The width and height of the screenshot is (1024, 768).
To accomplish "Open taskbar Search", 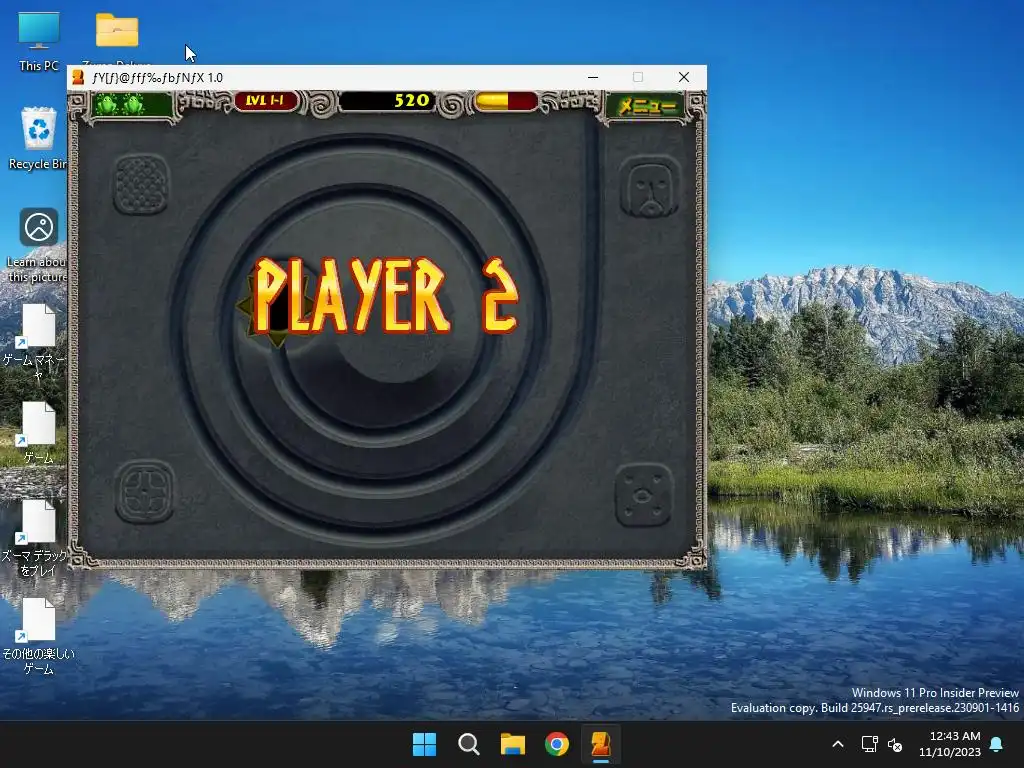I will [x=469, y=744].
